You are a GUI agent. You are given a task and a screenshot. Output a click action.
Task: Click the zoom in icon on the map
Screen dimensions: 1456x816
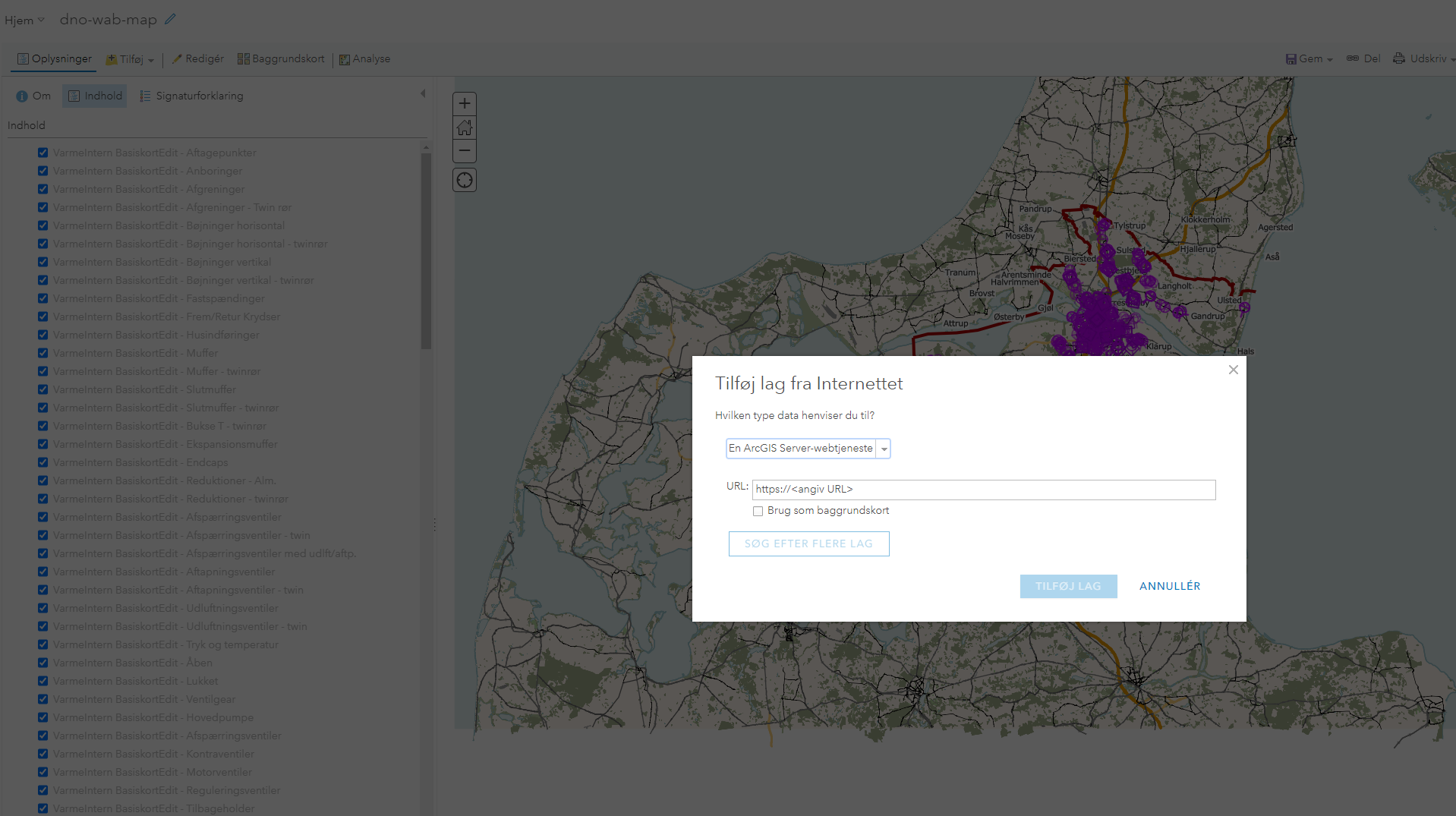pyautogui.click(x=464, y=103)
